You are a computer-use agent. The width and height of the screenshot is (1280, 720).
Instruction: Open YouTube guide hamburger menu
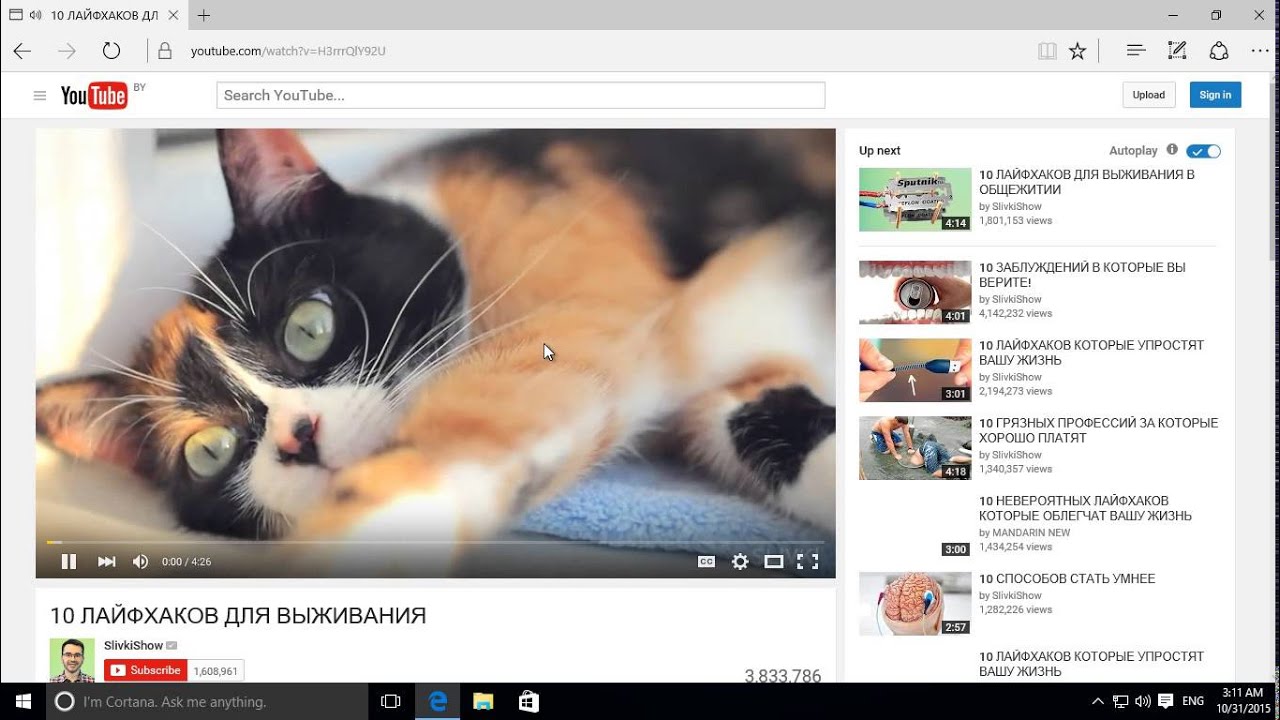[x=40, y=96]
